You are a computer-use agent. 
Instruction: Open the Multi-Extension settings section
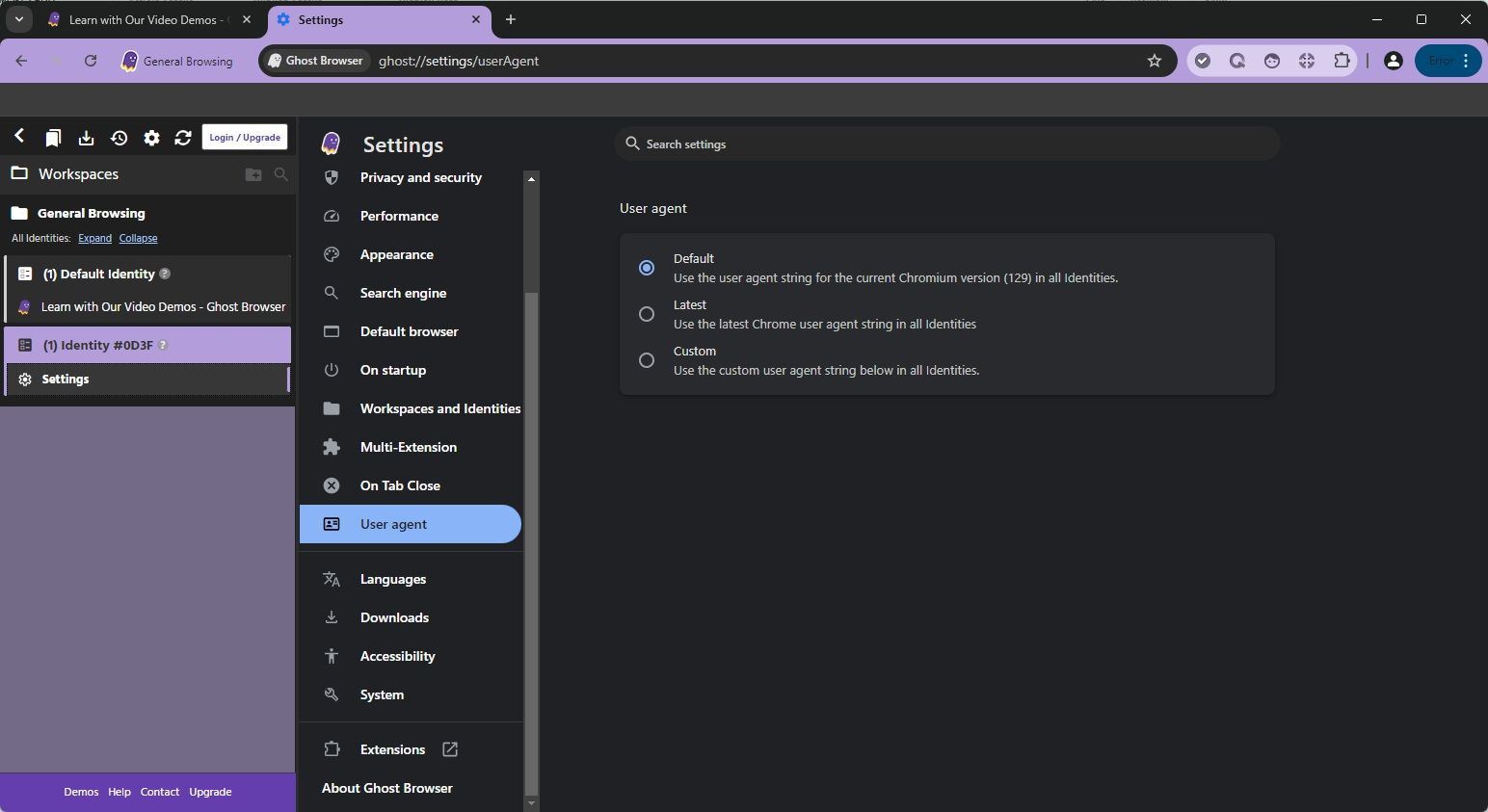pos(411,447)
